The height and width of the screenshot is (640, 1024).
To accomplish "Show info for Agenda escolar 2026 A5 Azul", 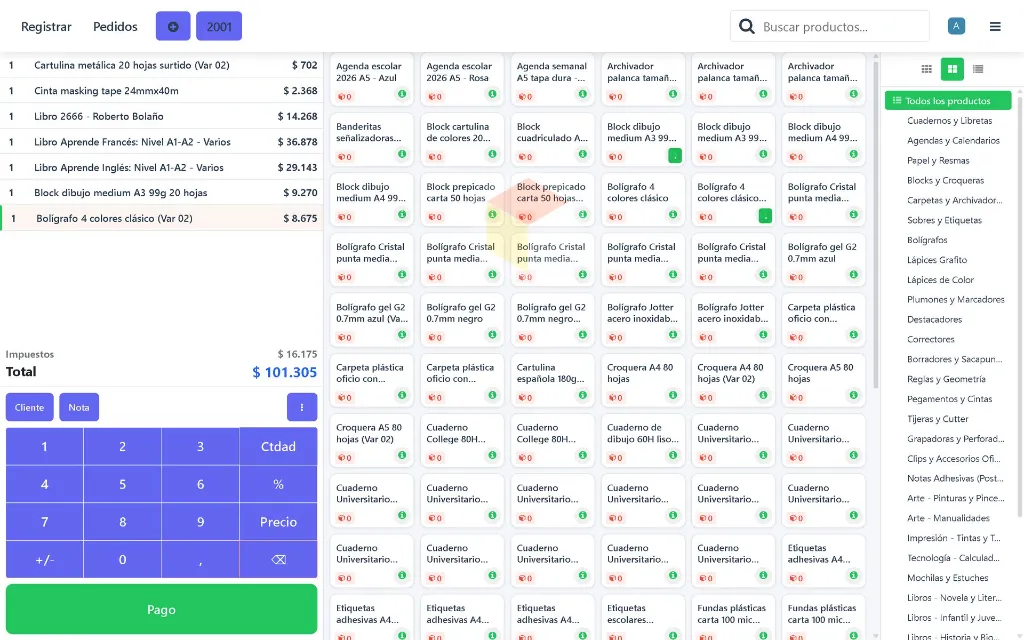I will coord(402,94).
